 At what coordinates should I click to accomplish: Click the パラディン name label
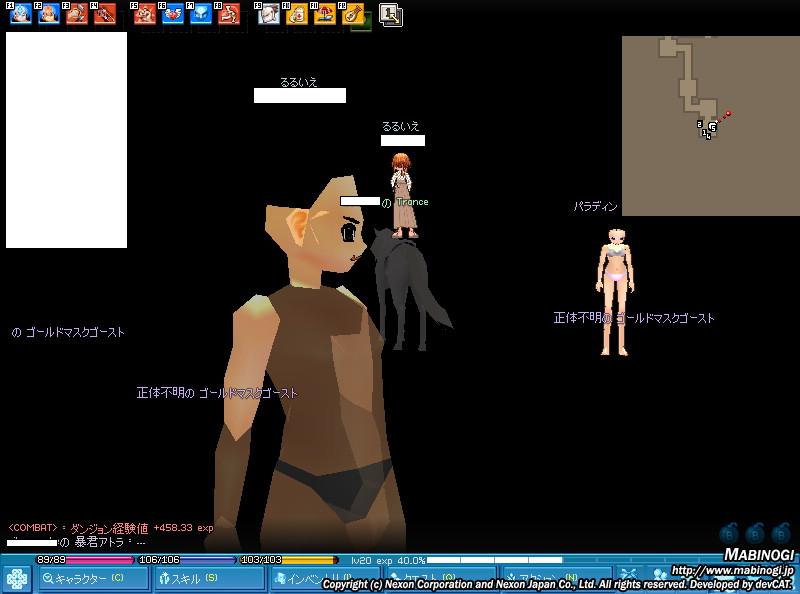[595, 207]
